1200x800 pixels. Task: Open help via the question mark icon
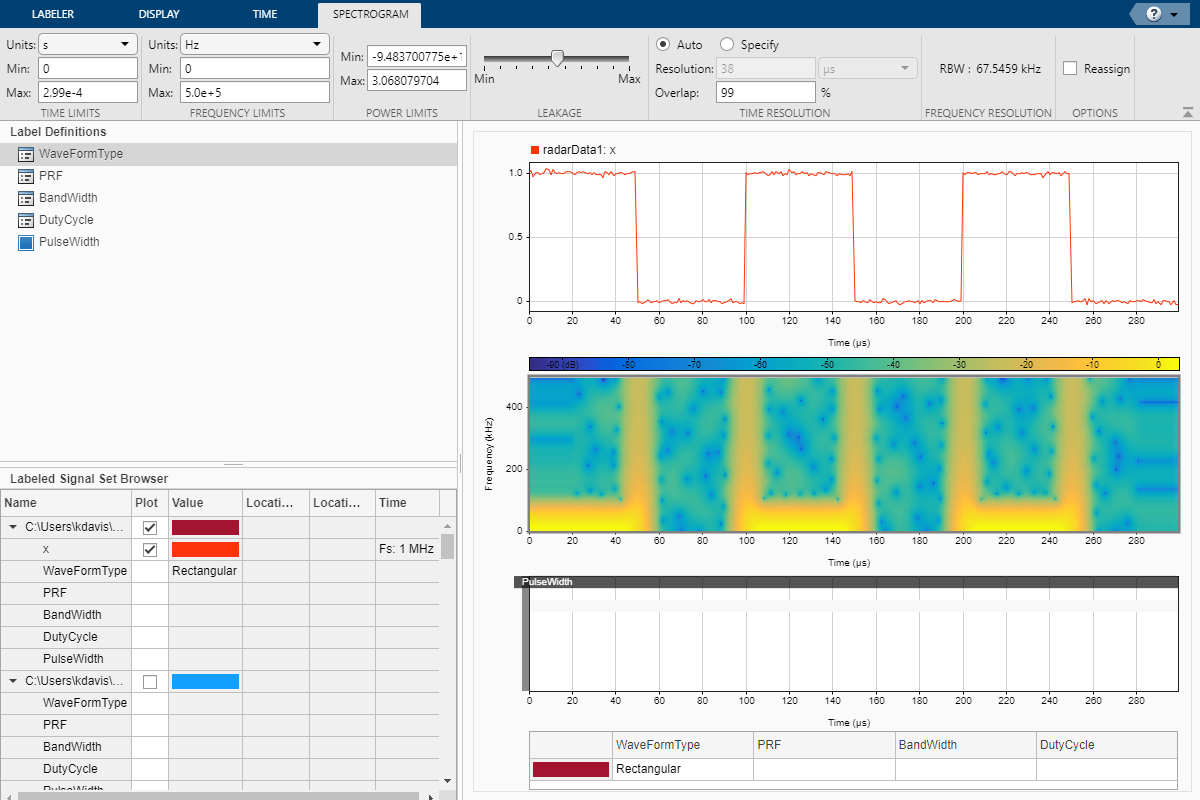pos(1153,14)
